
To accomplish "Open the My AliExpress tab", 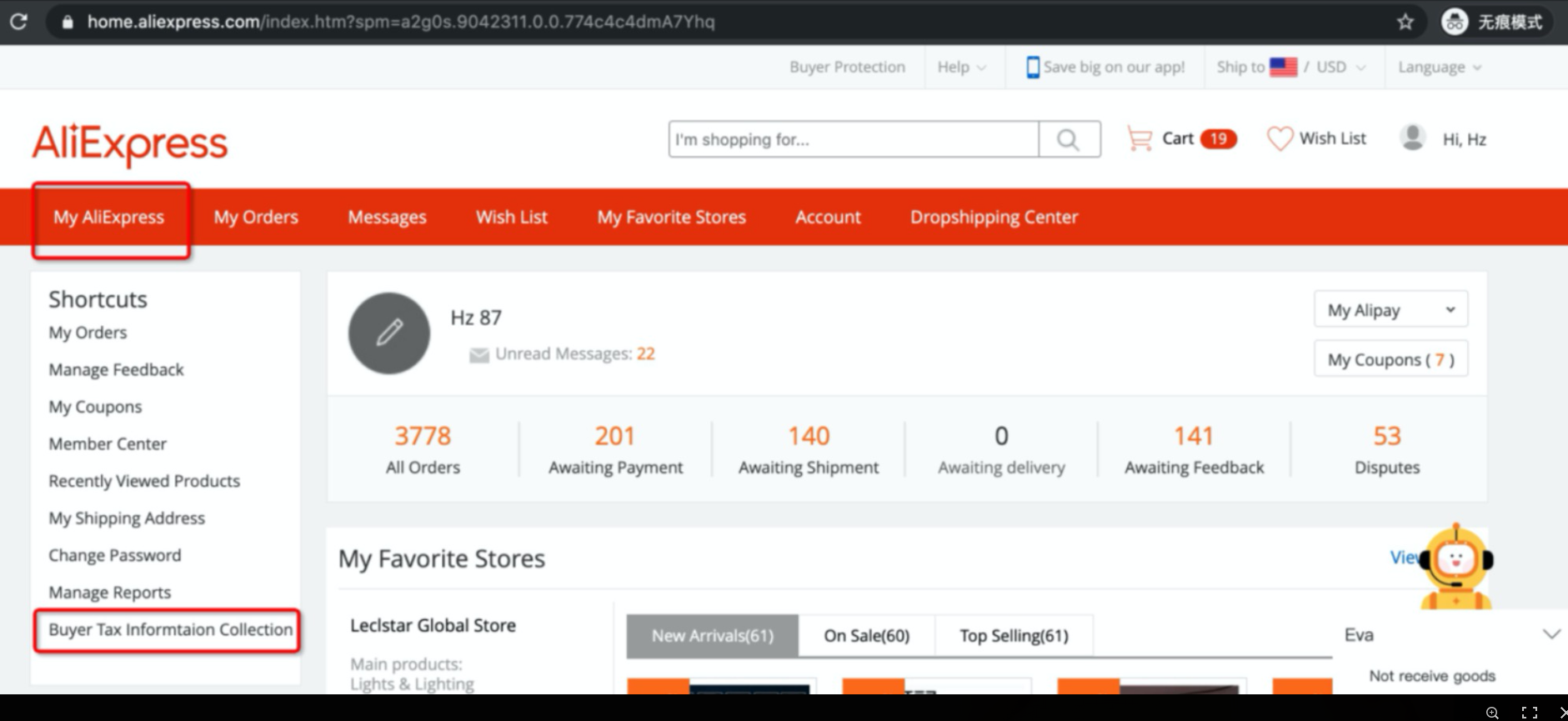I will coord(109,217).
